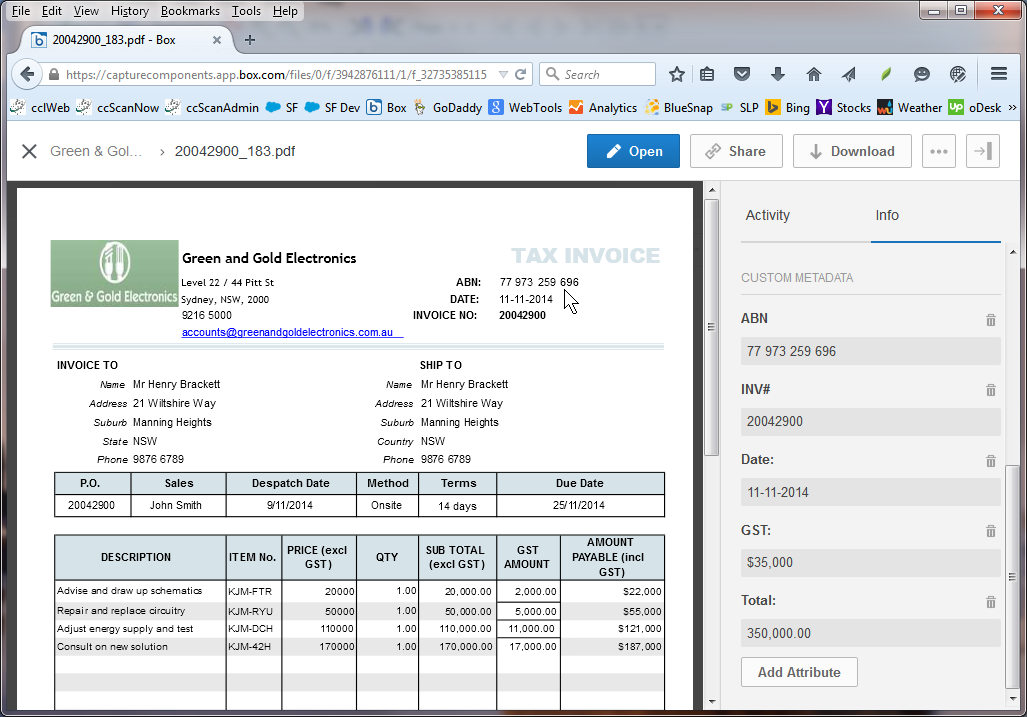Focus the browser Search box
1027x717 pixels.
point(597,75)
